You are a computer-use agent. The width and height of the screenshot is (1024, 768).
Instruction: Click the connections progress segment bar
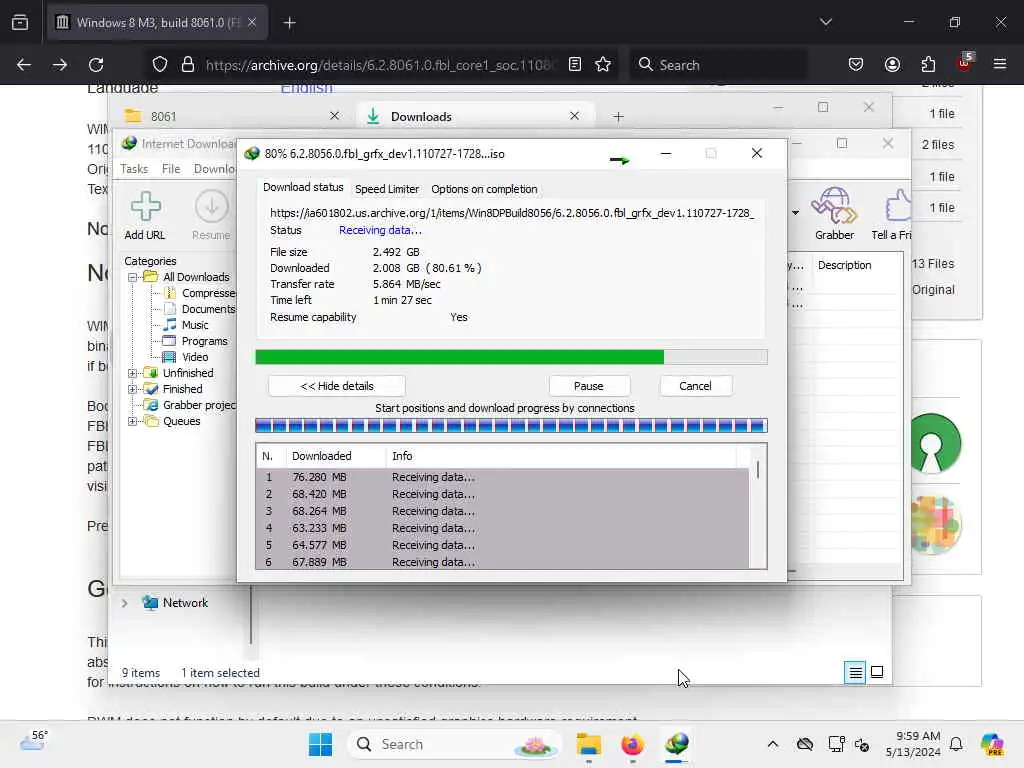point(511,426)
